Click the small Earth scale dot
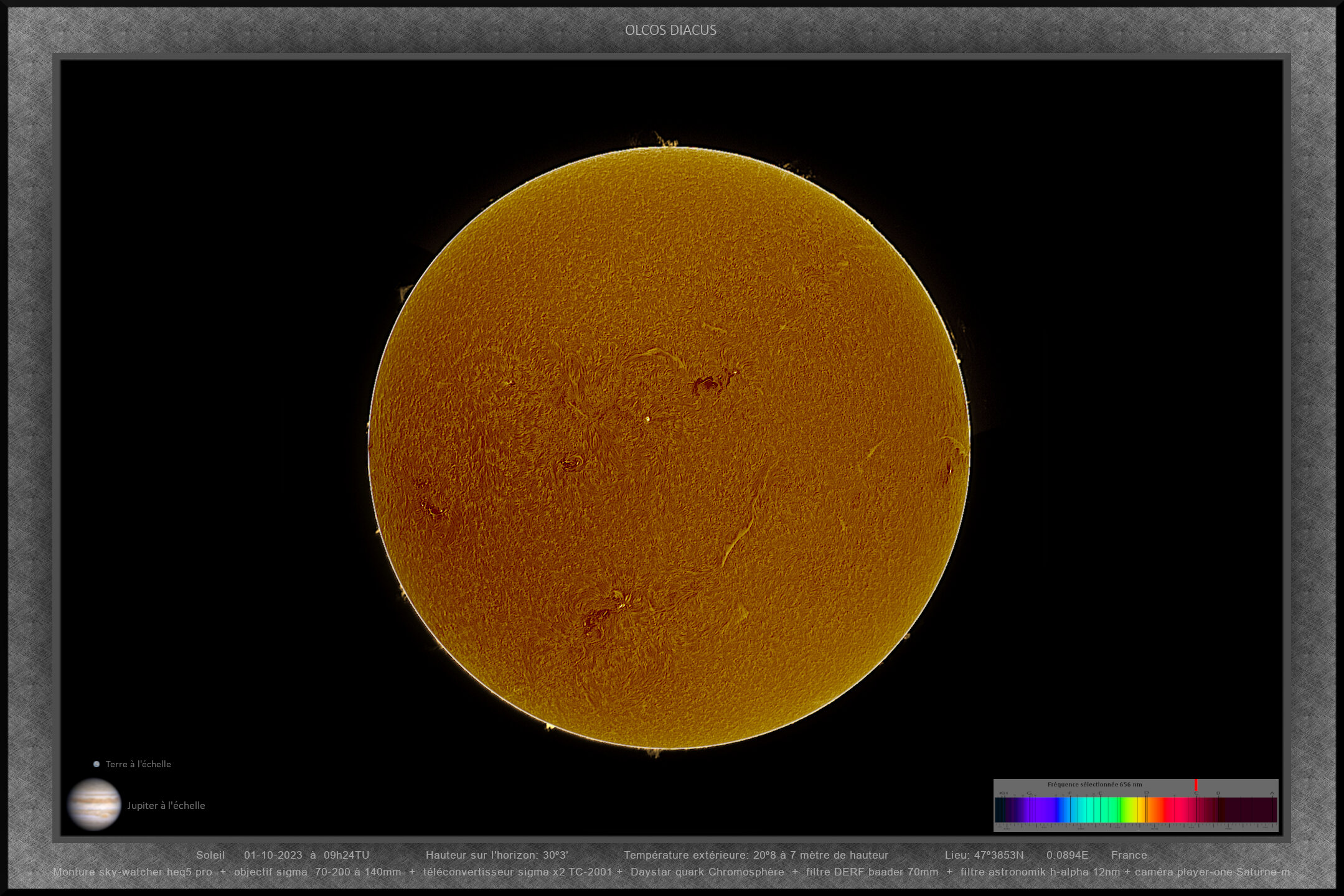1344x896 pixels. point(96,764)
